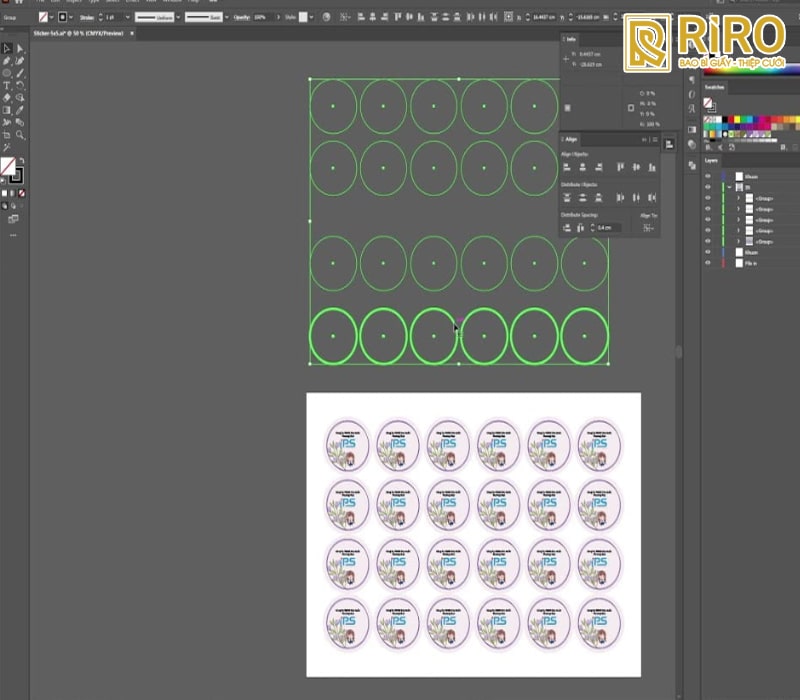Pick the yellow swatch in Swatches panel

[x=737, y=119]
